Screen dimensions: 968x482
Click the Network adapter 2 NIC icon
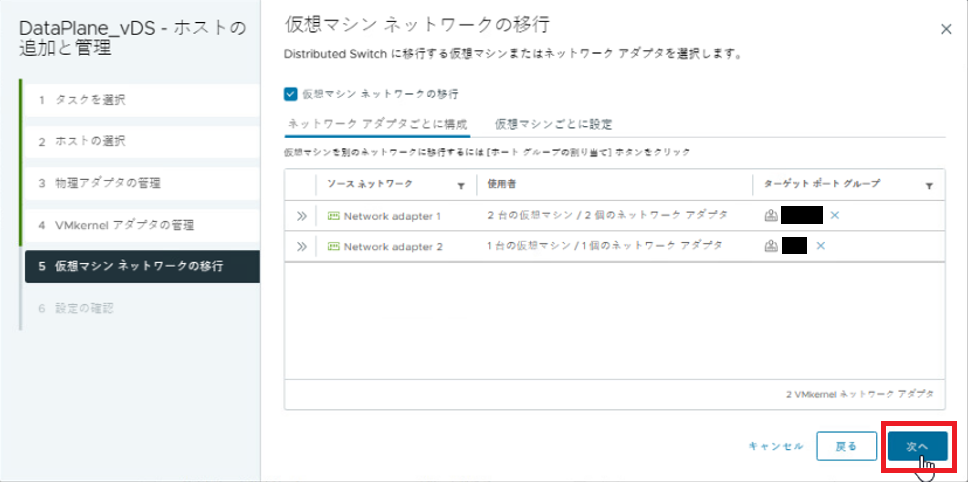tap(333, 246)
